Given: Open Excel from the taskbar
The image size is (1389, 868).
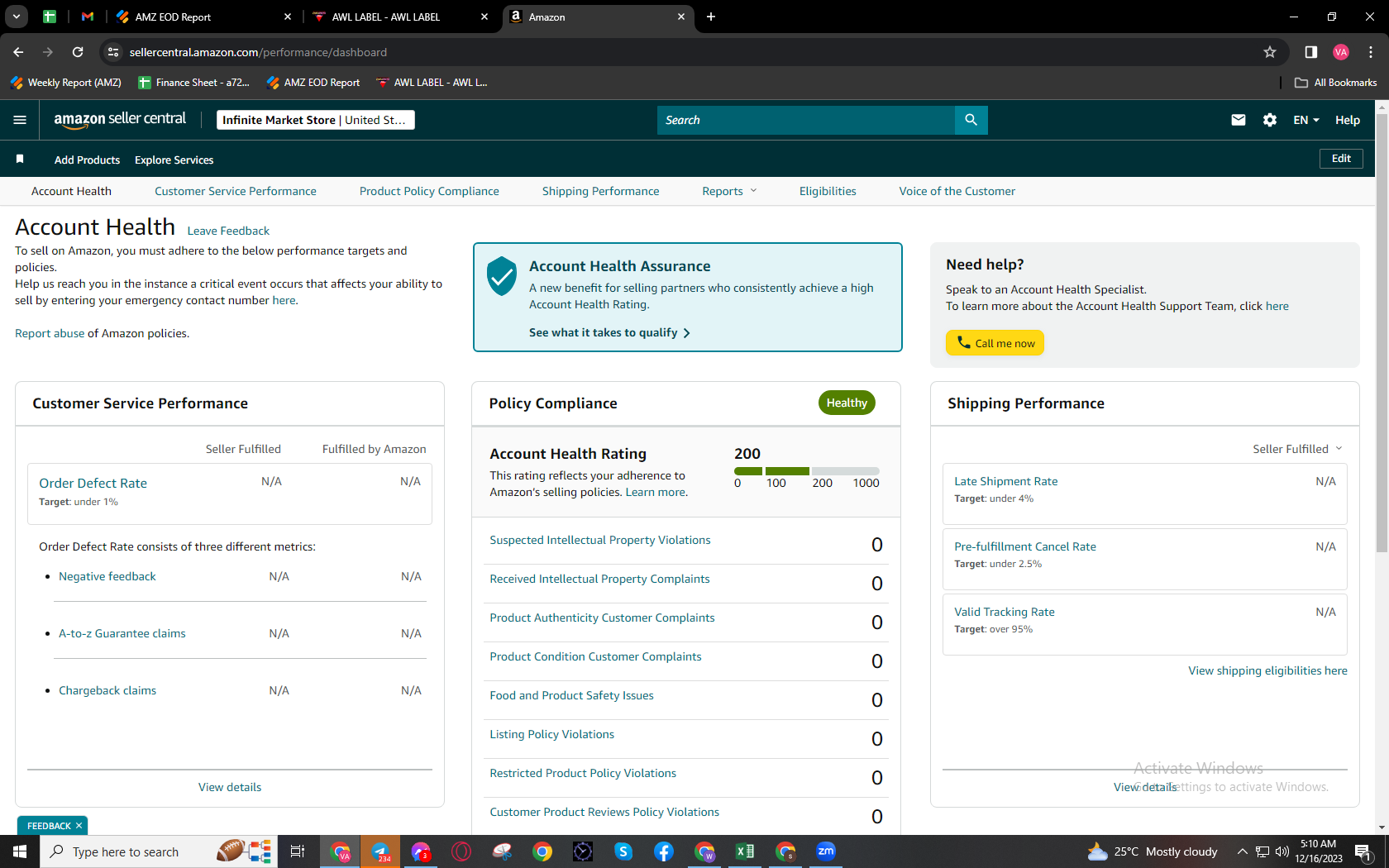Looking at the screenshot, I should 745,851.
